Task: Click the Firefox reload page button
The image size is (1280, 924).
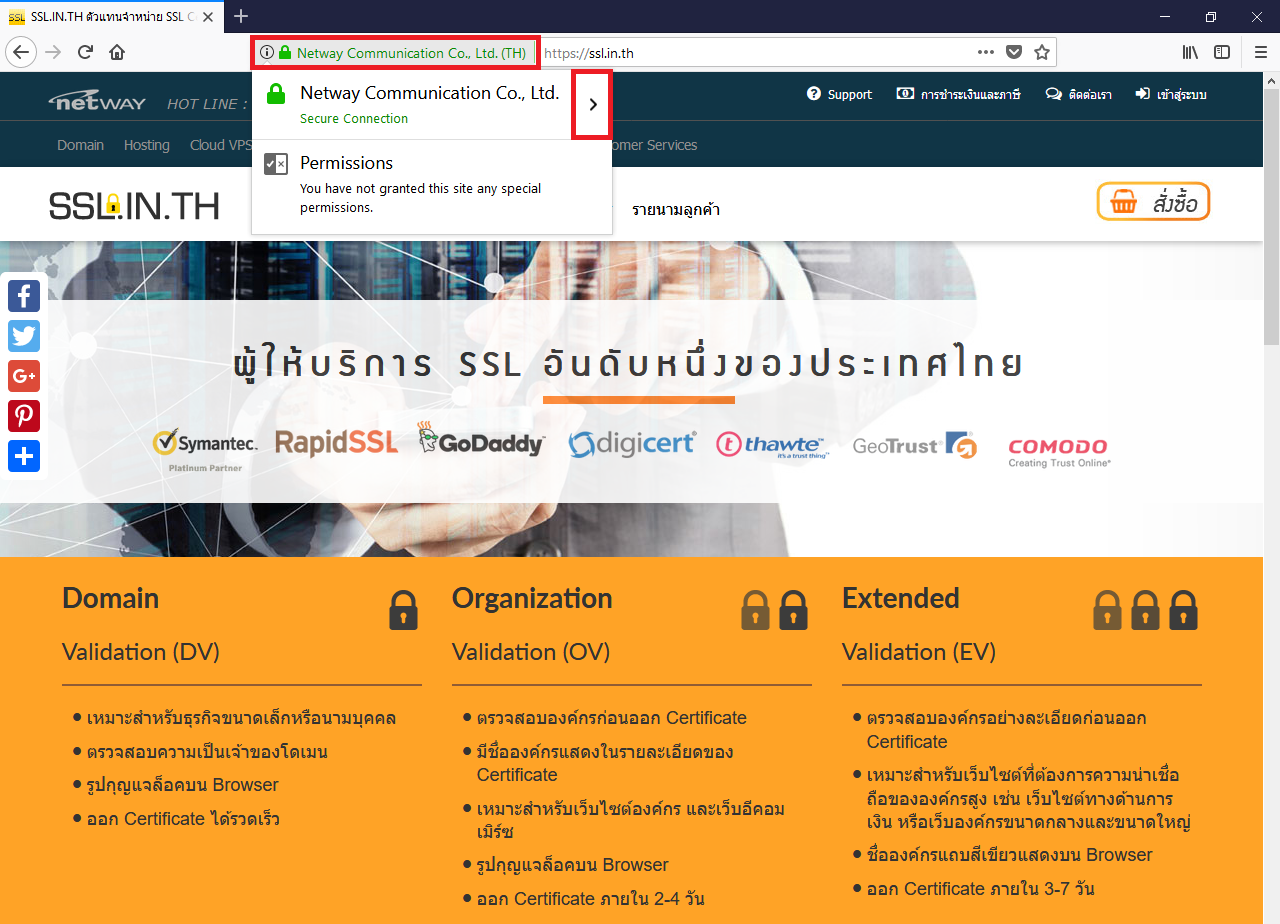Action: pyautogui.click(x=86, y=53)
